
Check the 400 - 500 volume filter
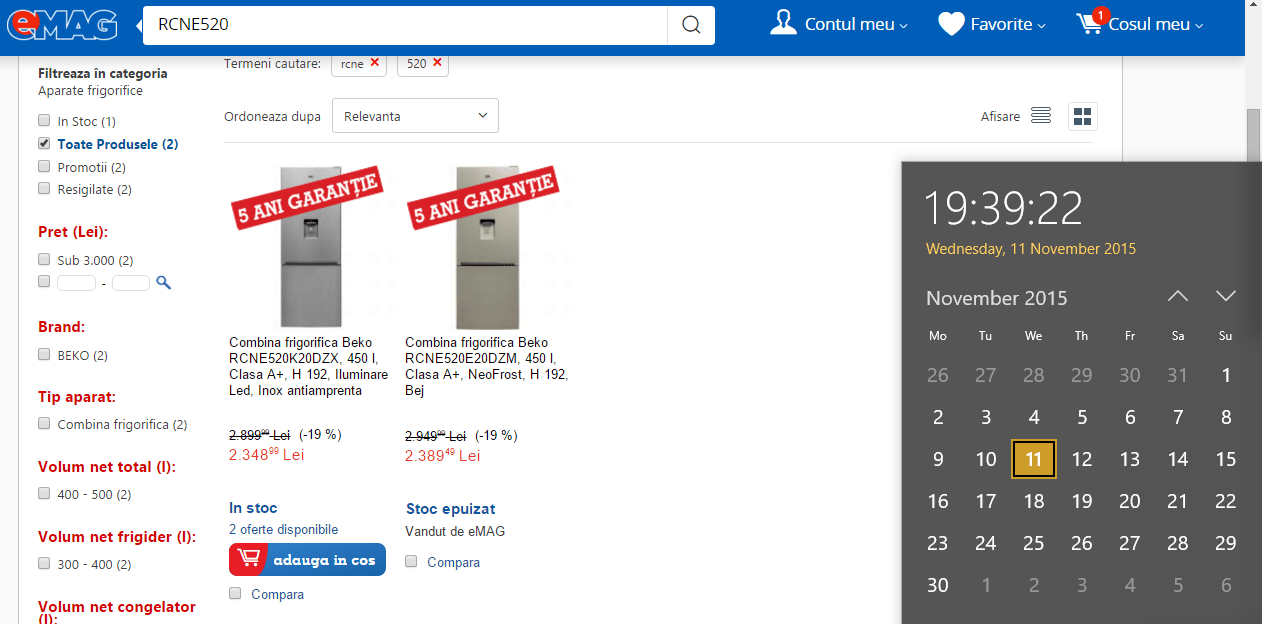pyautogui.click(x=44, y=493)
